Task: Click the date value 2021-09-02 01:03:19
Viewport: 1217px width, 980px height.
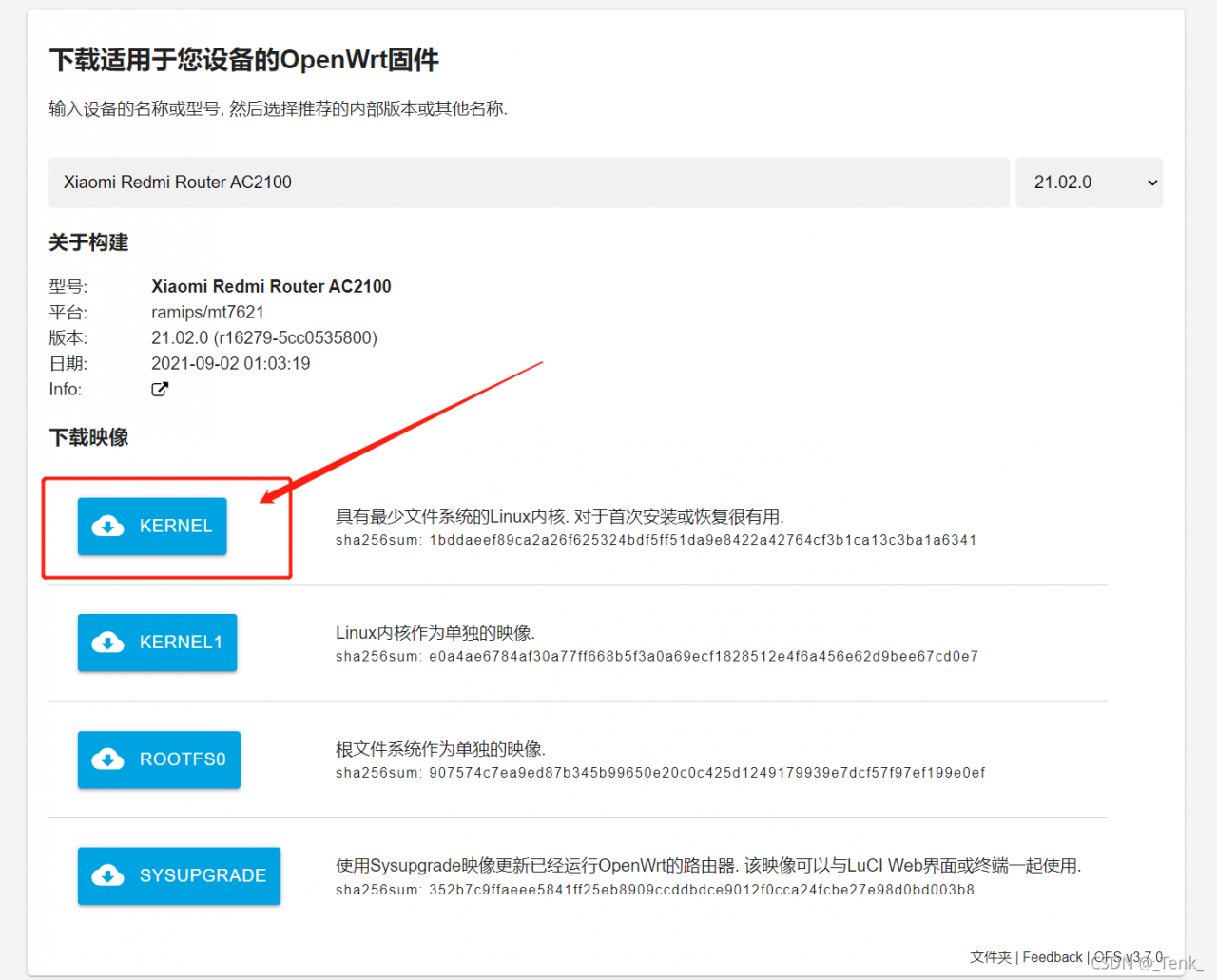Action: [x=231, y=363]
